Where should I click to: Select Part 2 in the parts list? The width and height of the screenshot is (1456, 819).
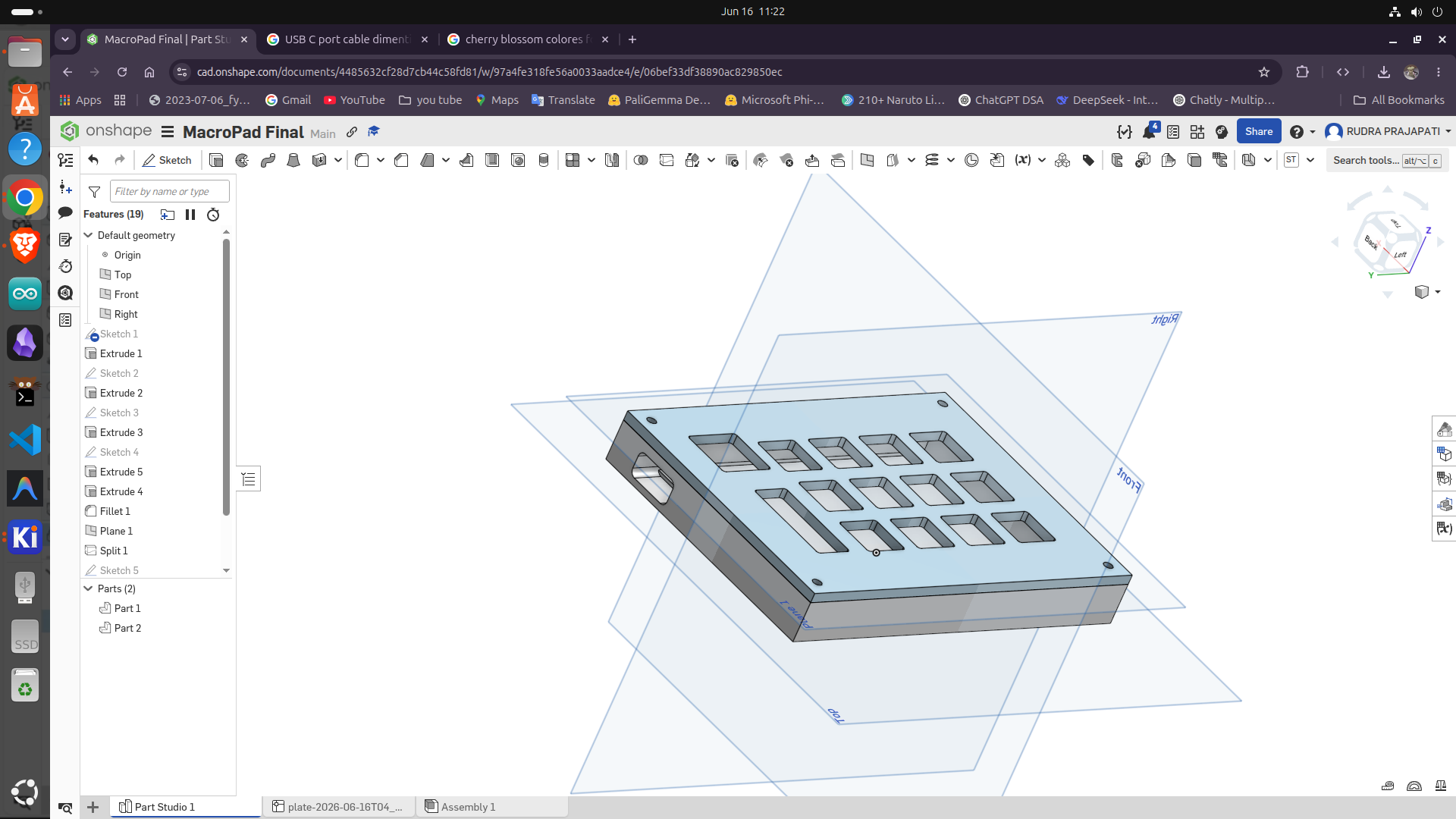127,628
